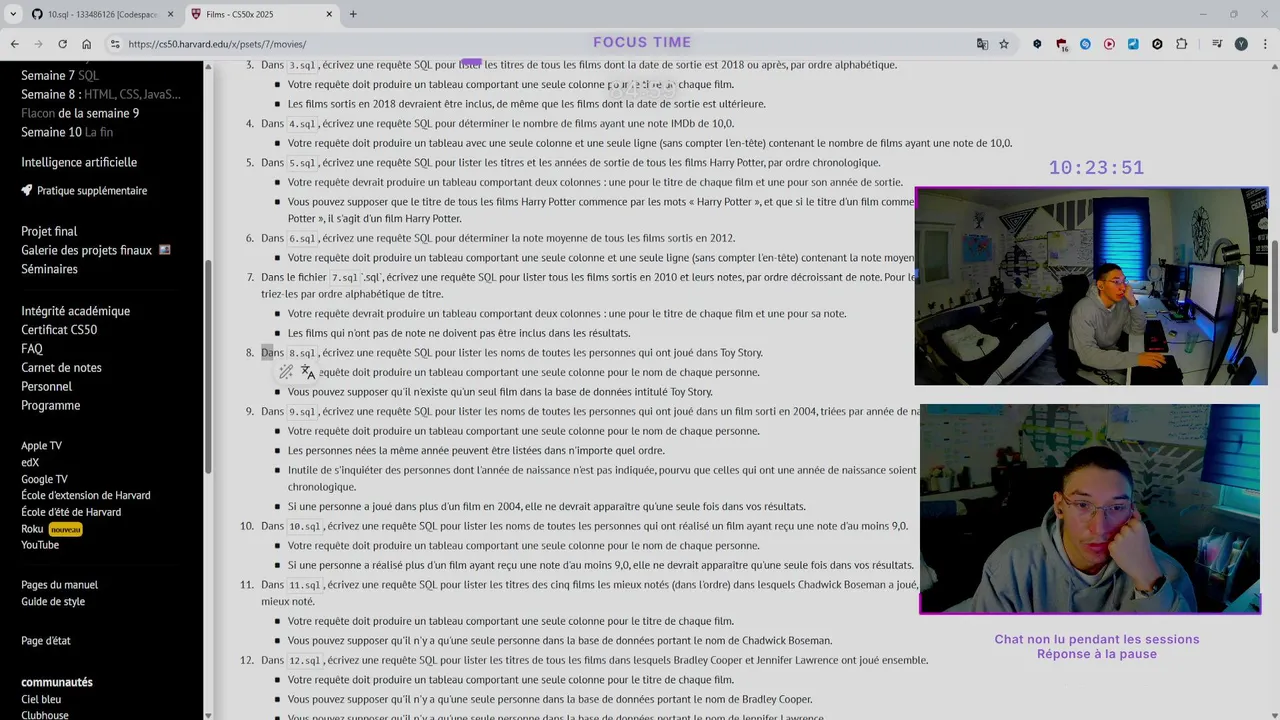Open Pratique supplémentaire link
1280x720 pixels.
point(84,190)
